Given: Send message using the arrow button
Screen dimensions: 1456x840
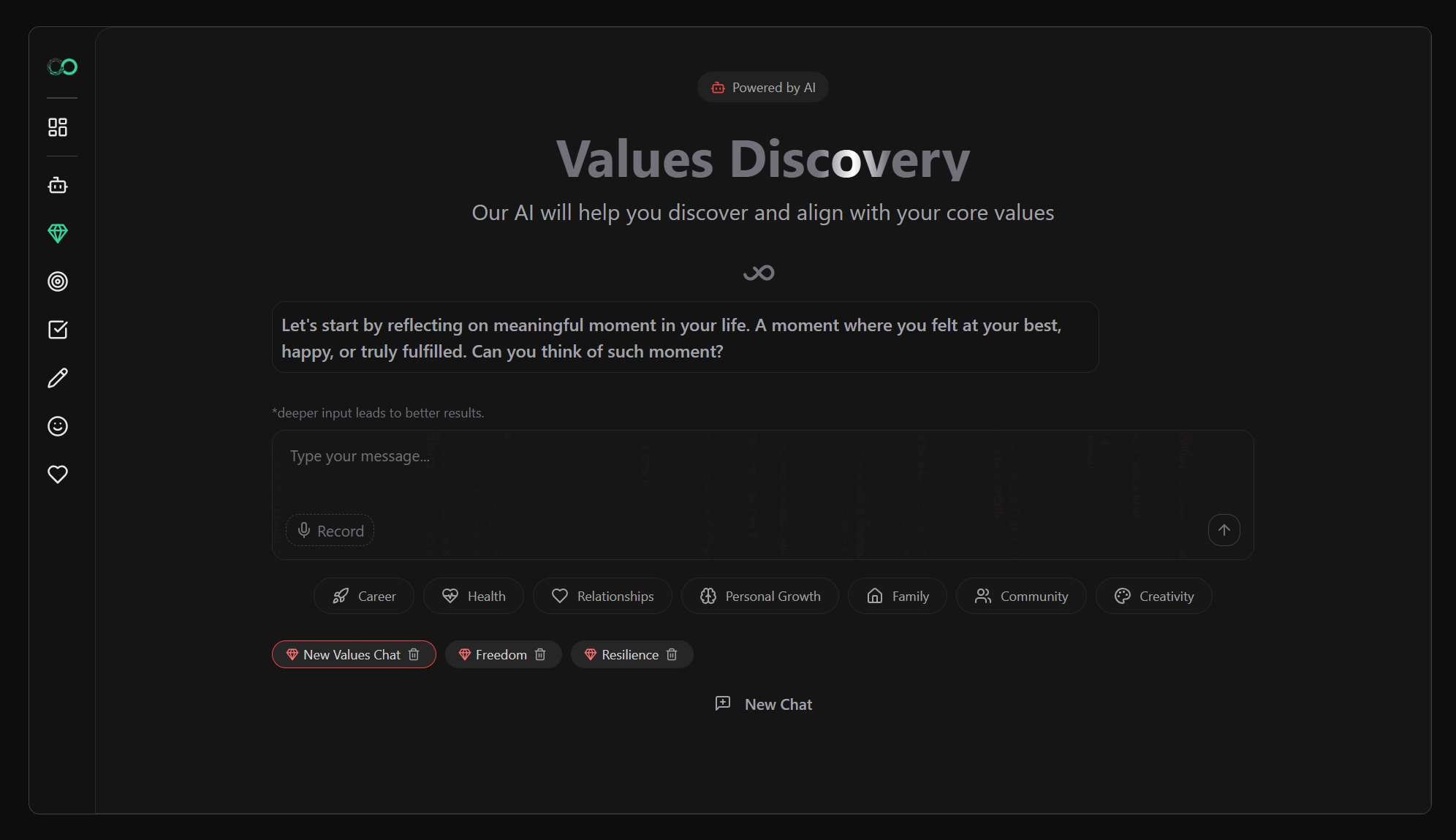Looking at the screenshot, I should (1224, 530).
